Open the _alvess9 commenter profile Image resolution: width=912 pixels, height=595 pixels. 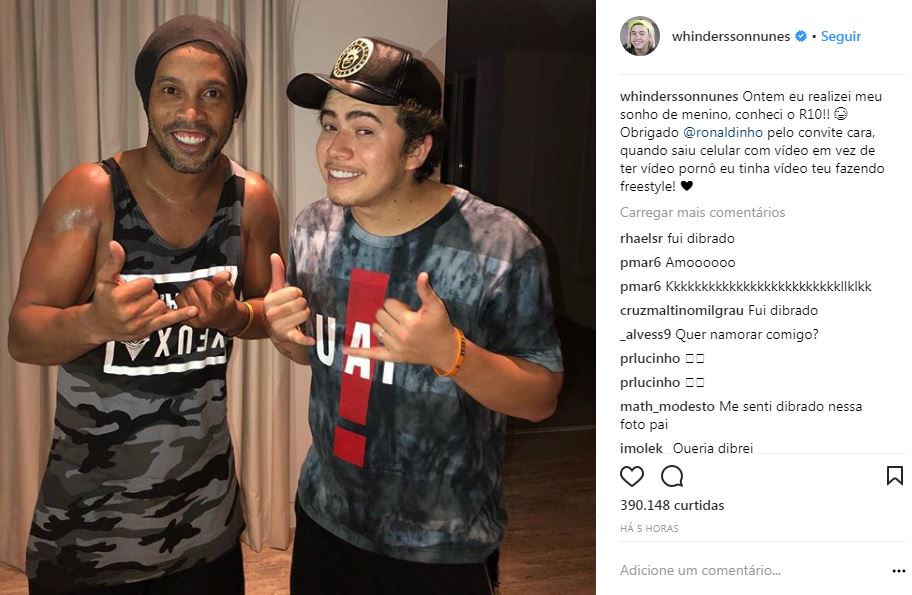click(x=646, y=334)
